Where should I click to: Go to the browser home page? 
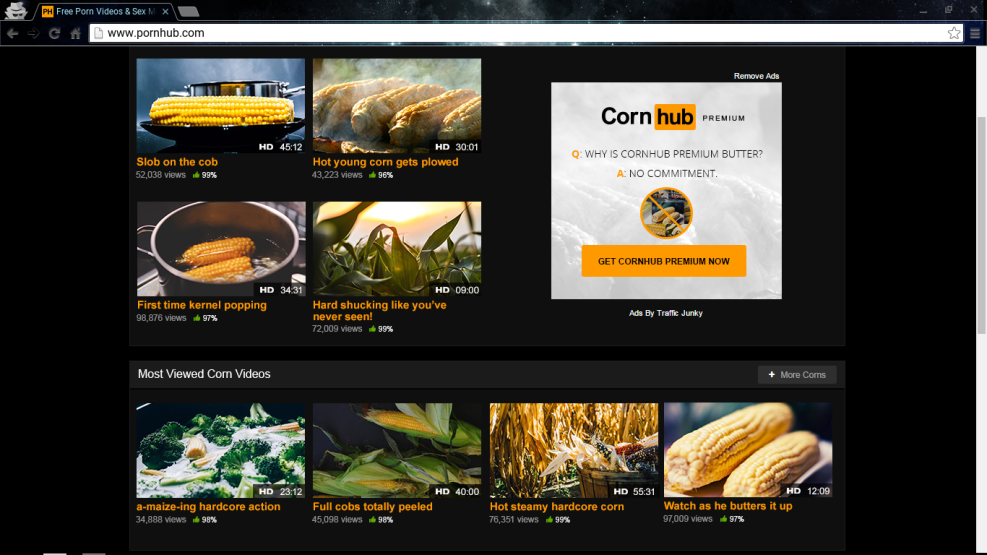pyautogui.click(x=75, y=33)
